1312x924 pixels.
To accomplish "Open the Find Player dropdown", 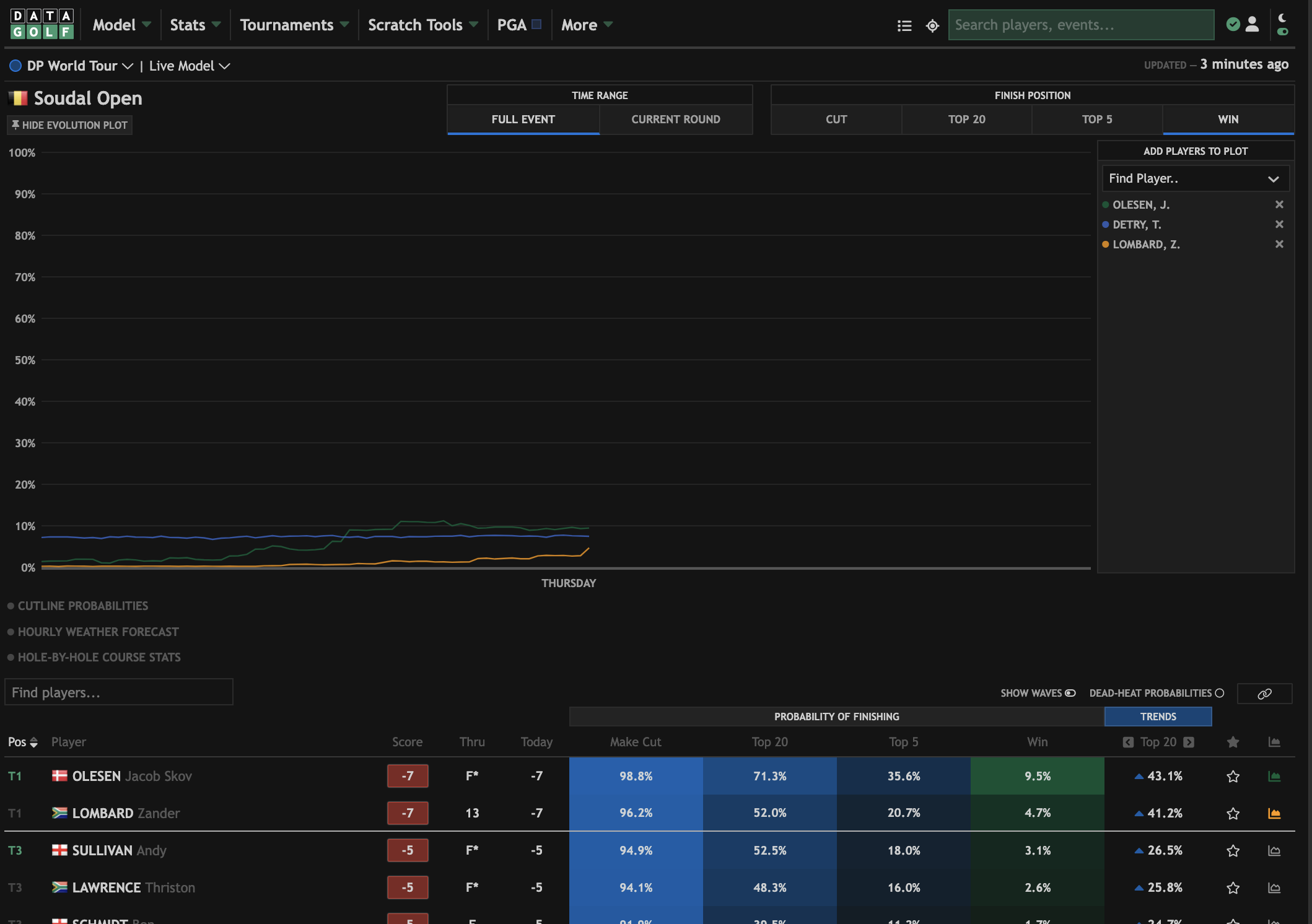I will 1195,178.
